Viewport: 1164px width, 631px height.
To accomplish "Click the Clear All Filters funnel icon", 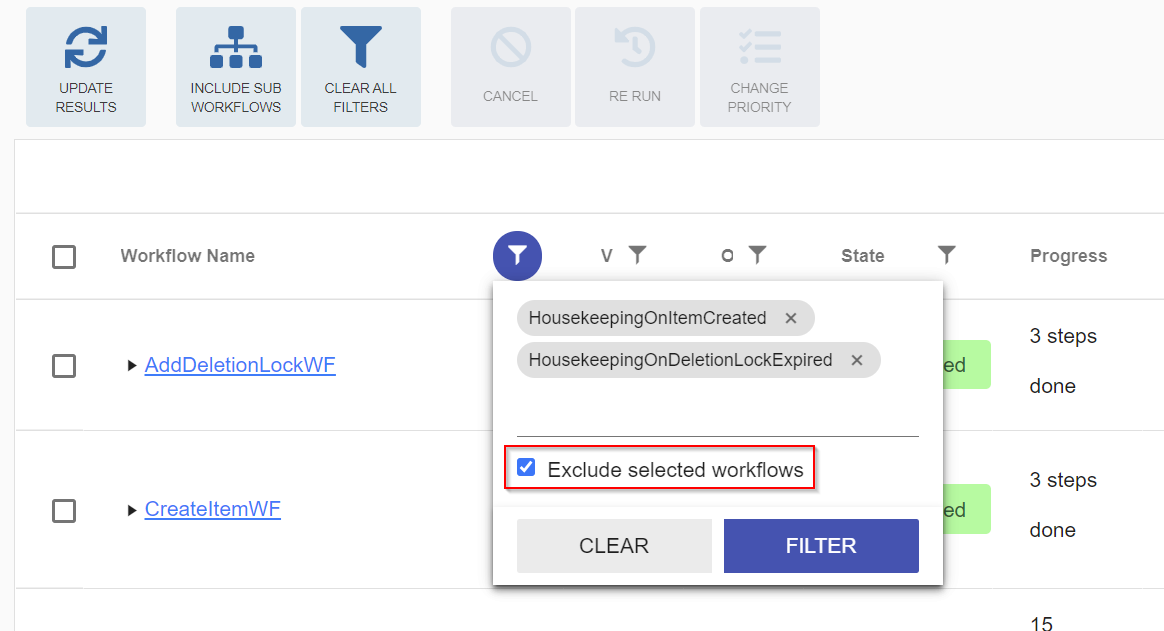I will pos(361,47).
